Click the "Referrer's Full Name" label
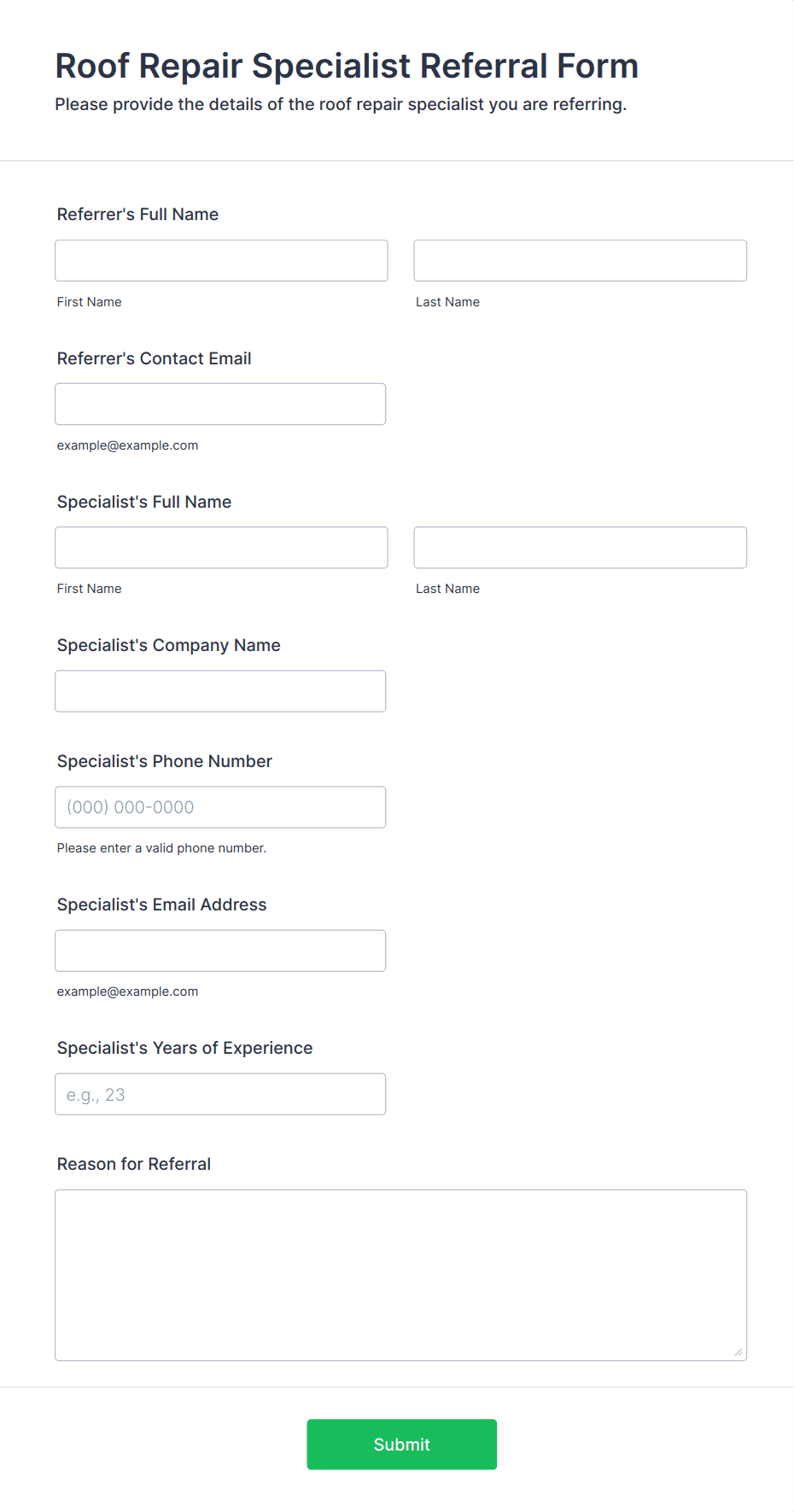This screenshot has width=794, height=1512. point(137,214)
